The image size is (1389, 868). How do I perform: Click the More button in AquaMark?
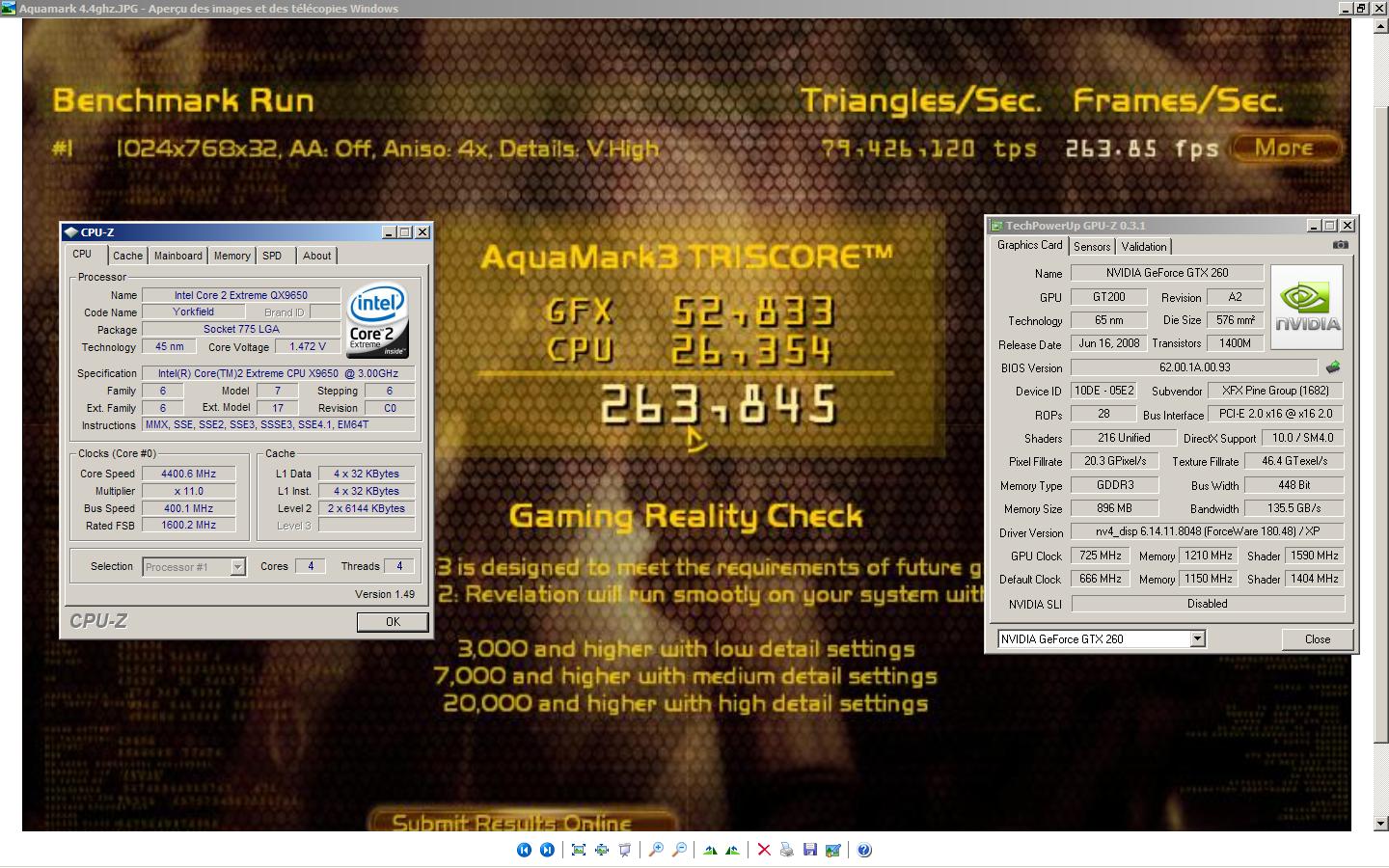[x=1285, y=149]
